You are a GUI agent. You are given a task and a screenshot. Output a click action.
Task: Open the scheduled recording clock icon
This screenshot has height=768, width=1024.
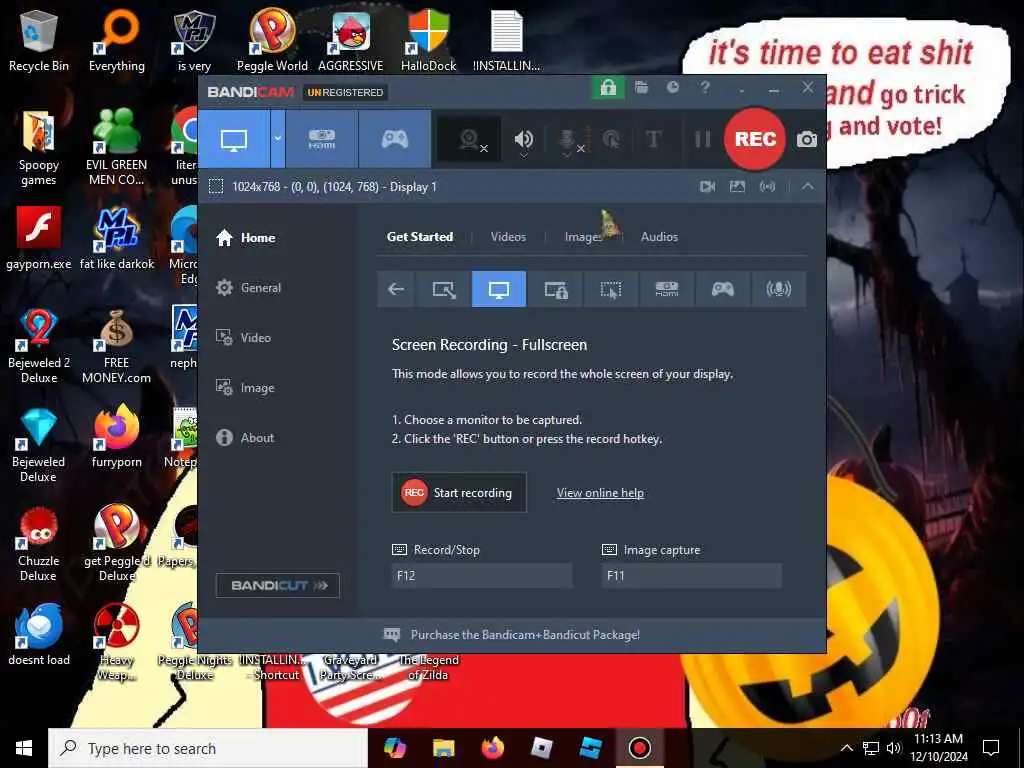(x=673, y=88)
